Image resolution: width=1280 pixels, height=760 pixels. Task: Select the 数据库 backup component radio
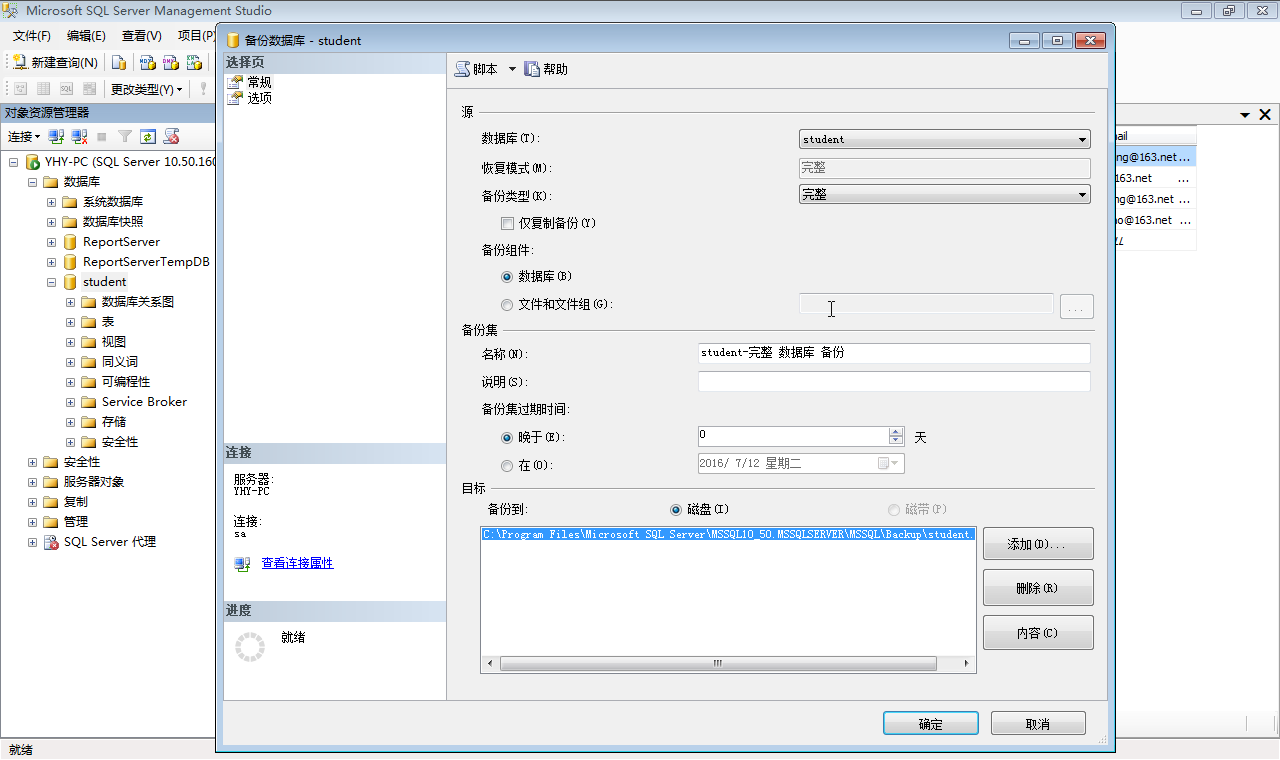click(x=507, y=276)
